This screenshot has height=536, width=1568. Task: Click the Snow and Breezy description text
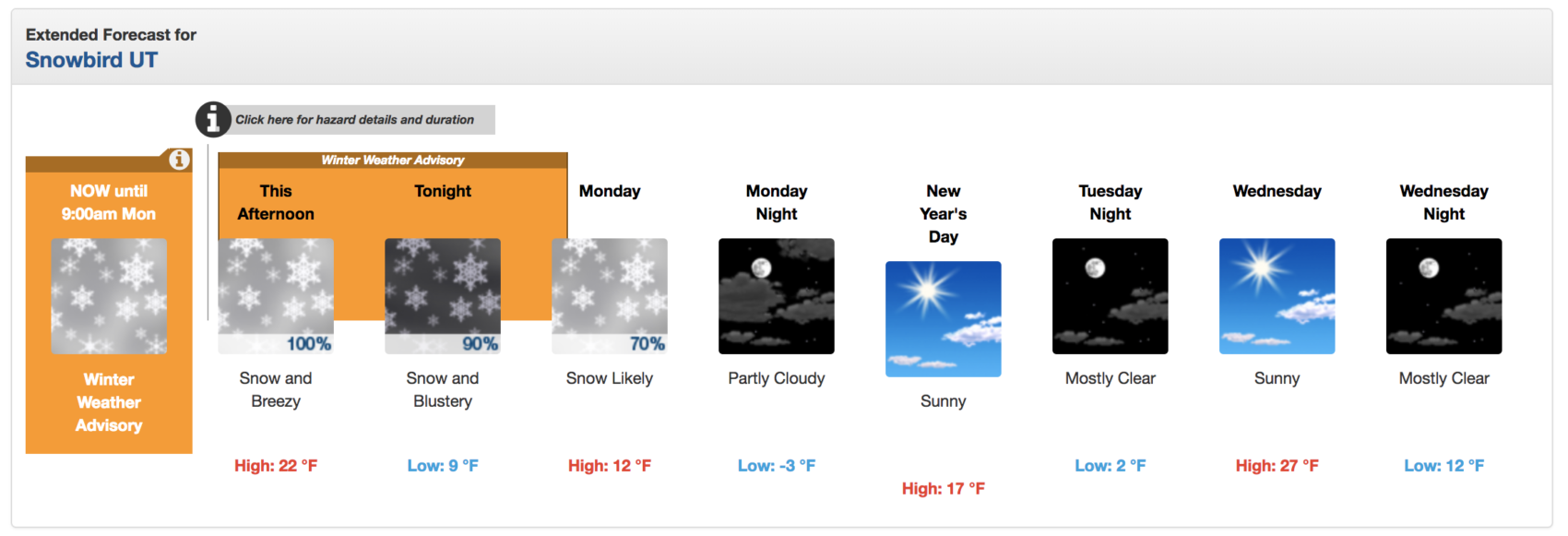pos(276,389)
